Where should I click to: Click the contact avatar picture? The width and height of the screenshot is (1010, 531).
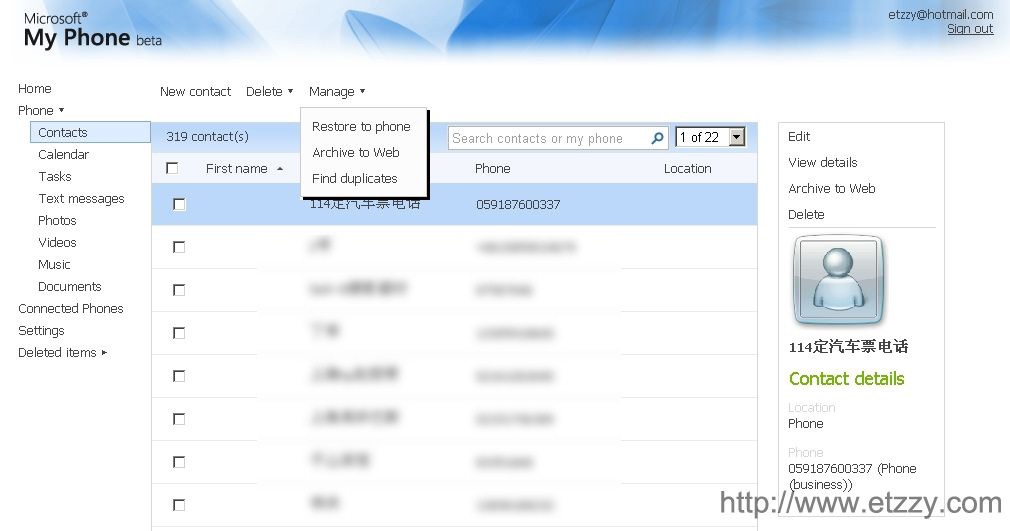(x=838, y=280)
